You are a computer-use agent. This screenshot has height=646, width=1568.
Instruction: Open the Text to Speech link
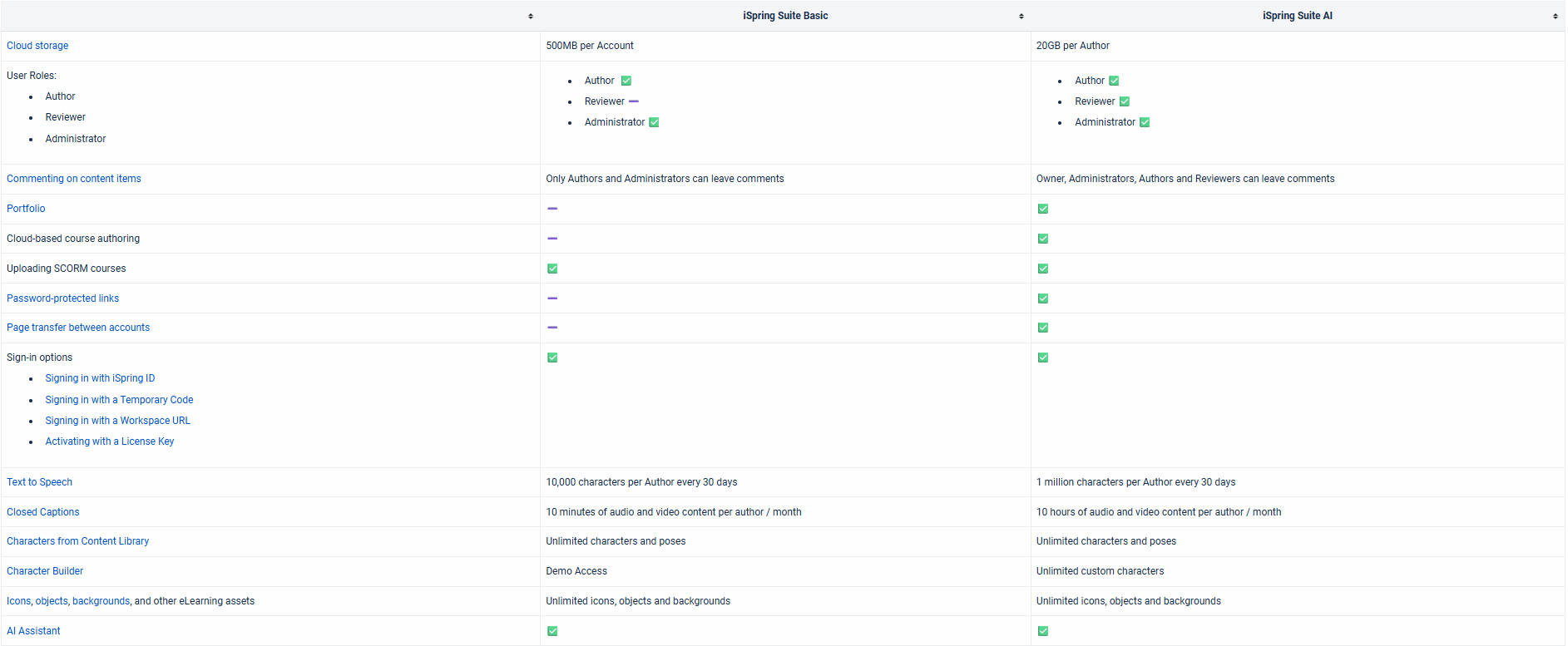pos(39,482)
